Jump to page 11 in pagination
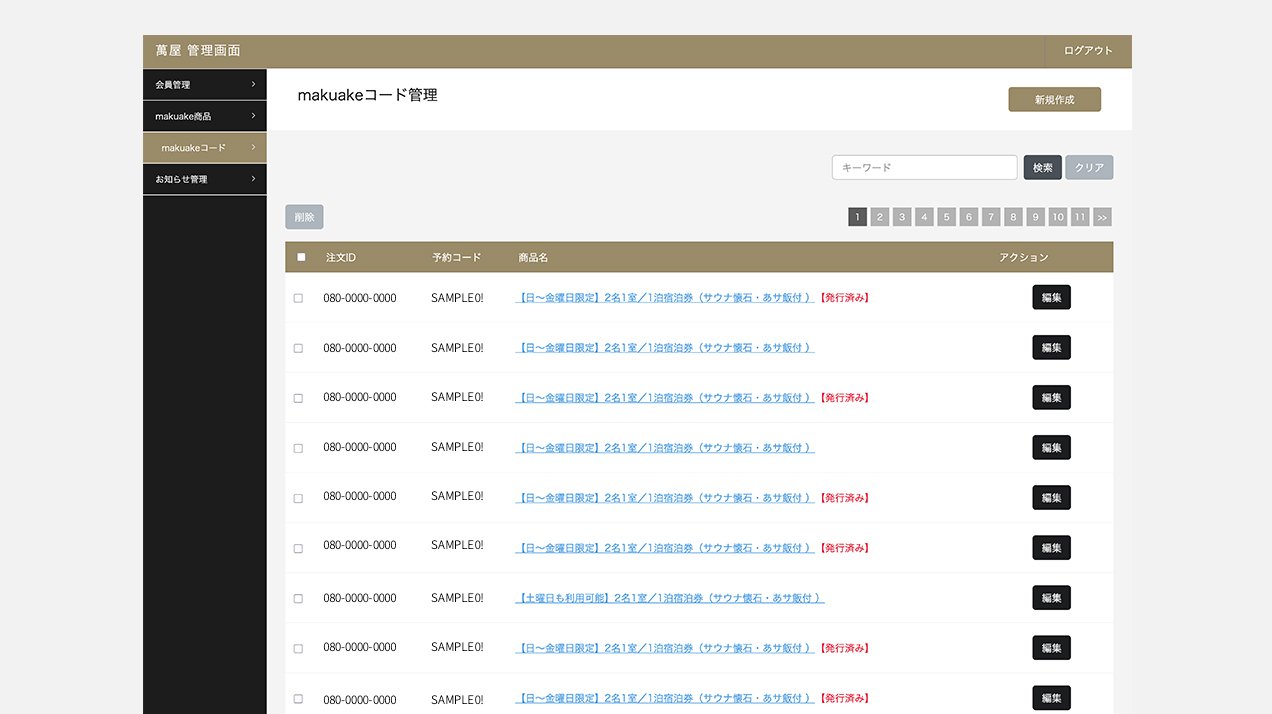The width and height of the screenshot is (1272, 714). point(1080,217)
